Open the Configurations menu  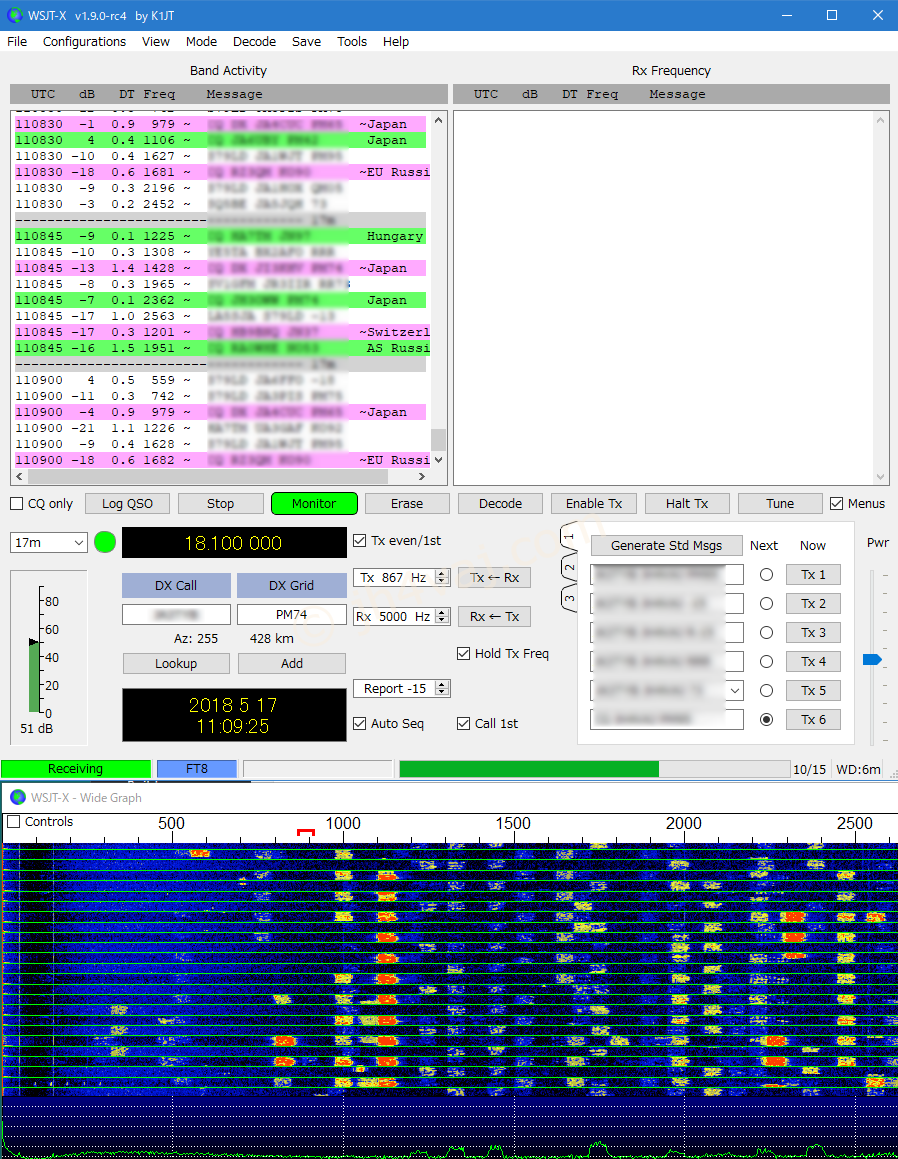(x=84, y=41)
